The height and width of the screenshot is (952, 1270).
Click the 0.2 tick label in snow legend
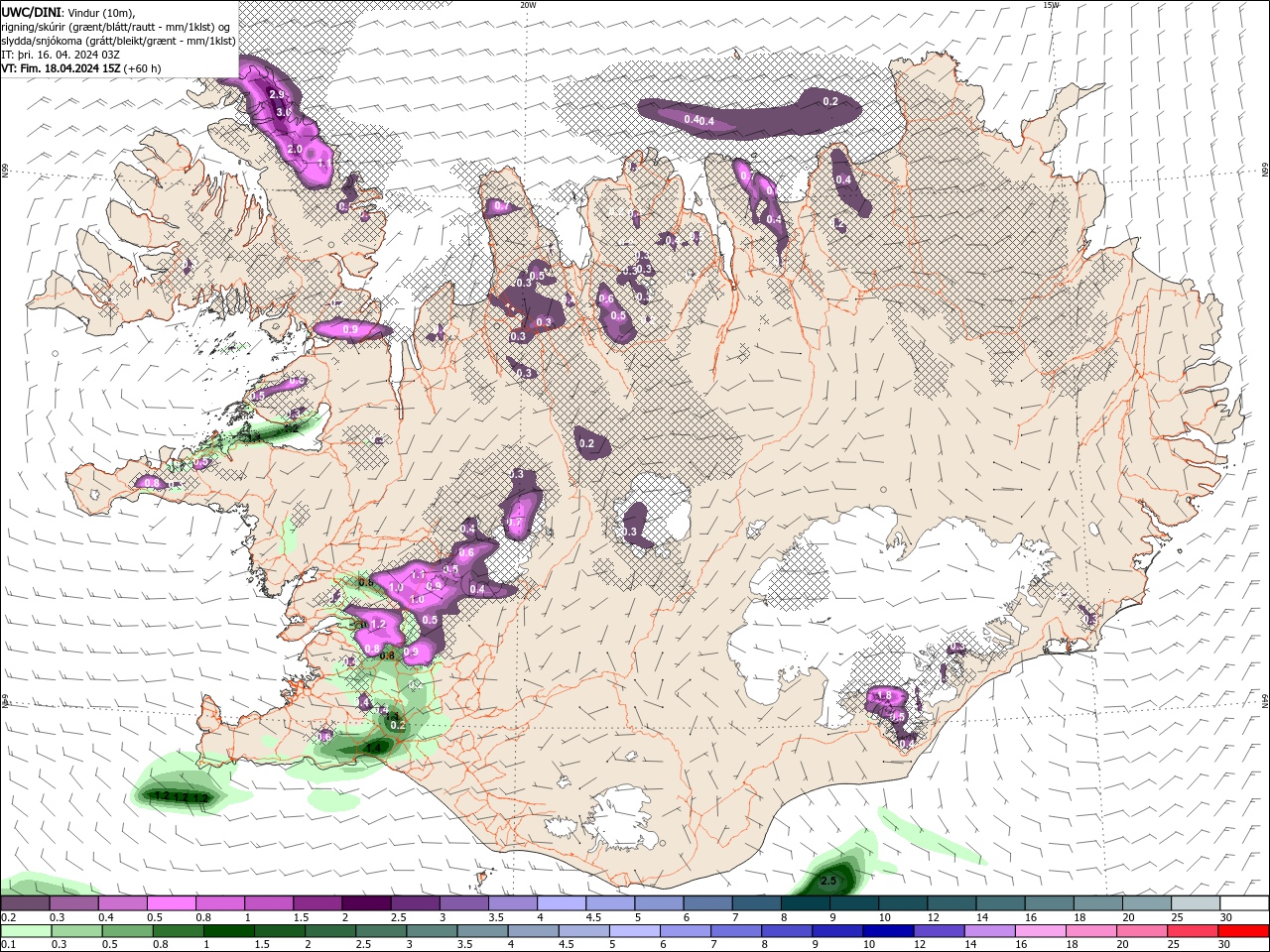[7, 917]
